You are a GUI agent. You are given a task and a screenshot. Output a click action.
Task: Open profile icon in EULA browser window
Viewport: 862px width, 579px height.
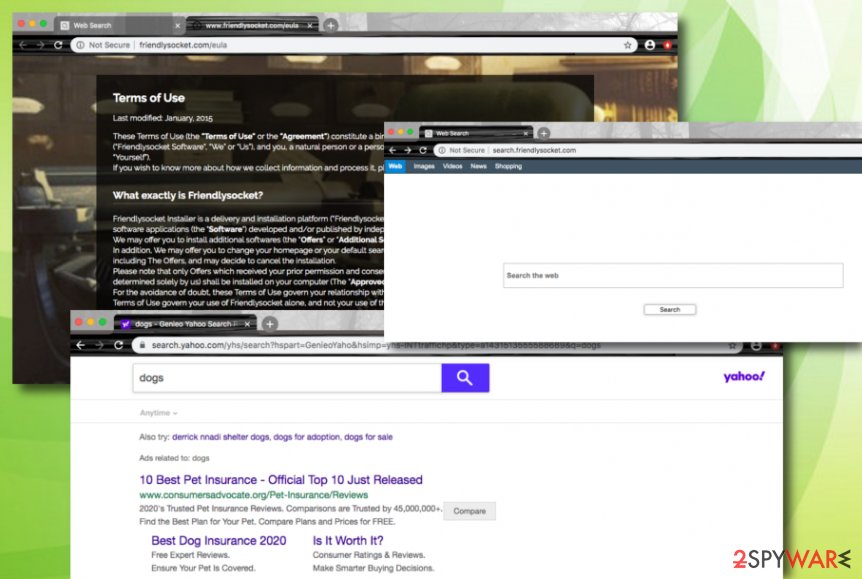point(650,45)
